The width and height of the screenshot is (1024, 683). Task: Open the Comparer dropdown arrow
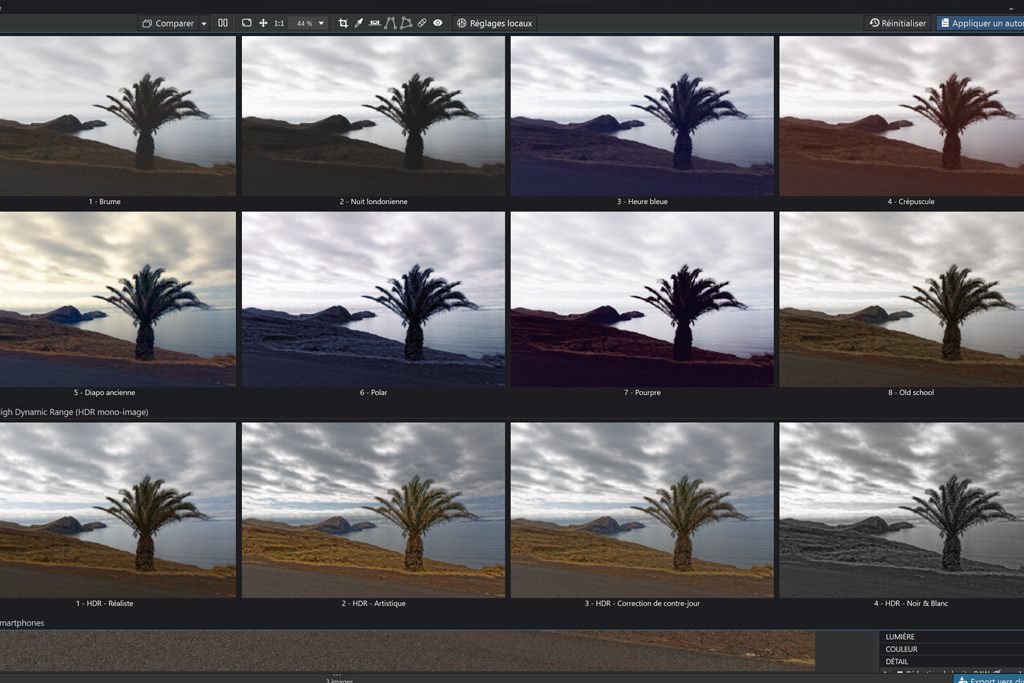point(204,23)
